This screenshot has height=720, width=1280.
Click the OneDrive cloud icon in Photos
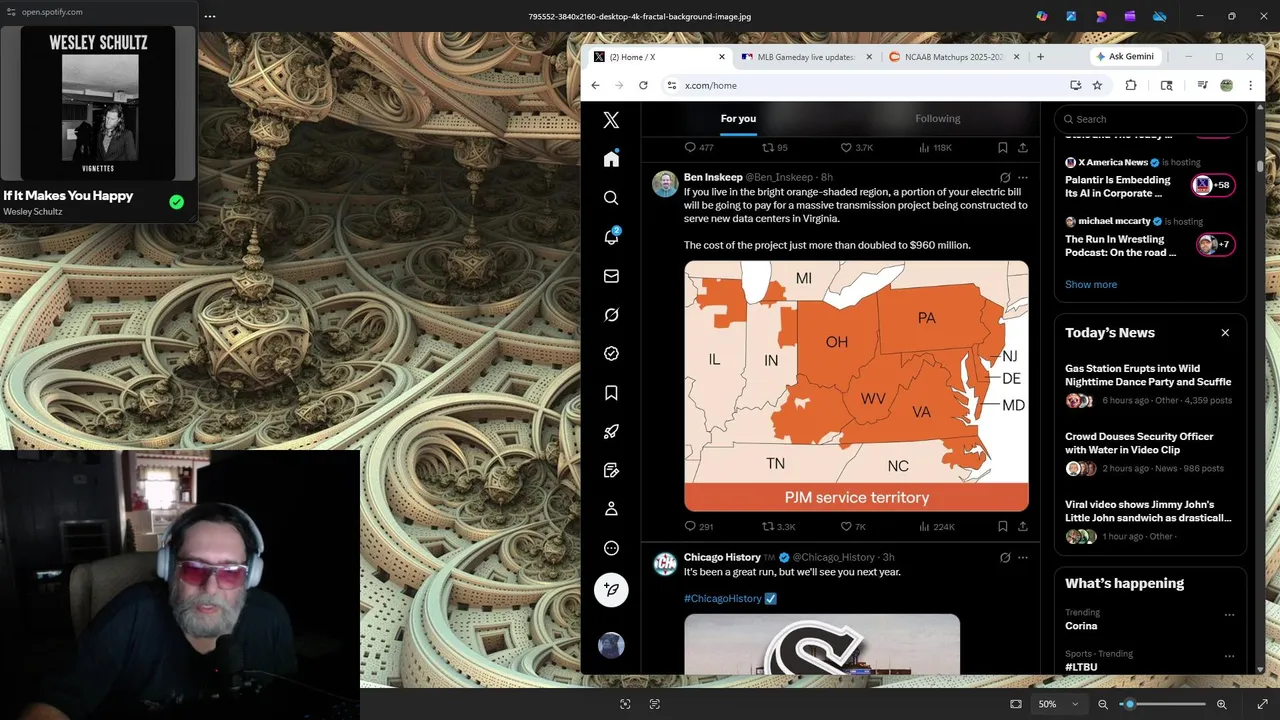pos(1160,16)
